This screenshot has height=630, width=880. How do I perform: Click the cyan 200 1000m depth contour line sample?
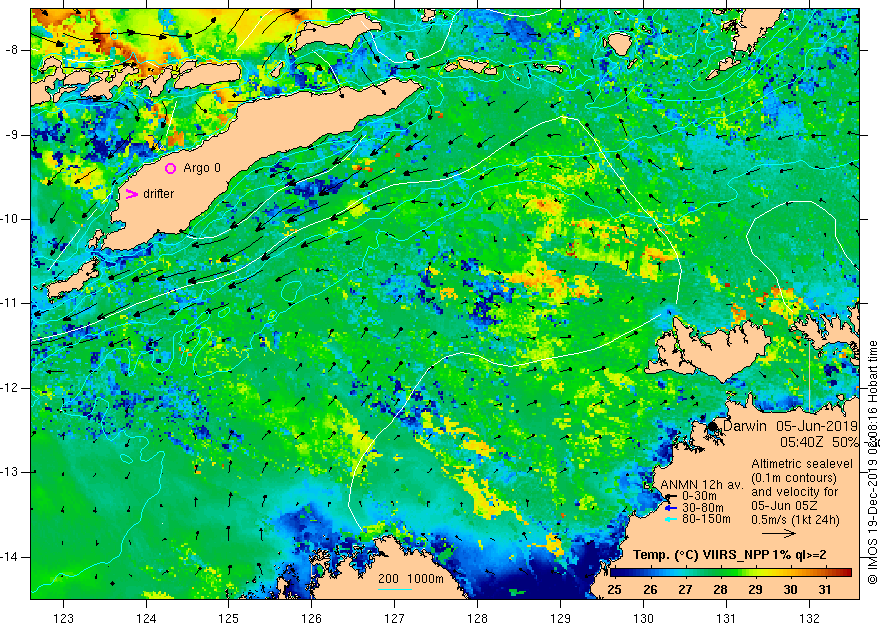(395, 589)
